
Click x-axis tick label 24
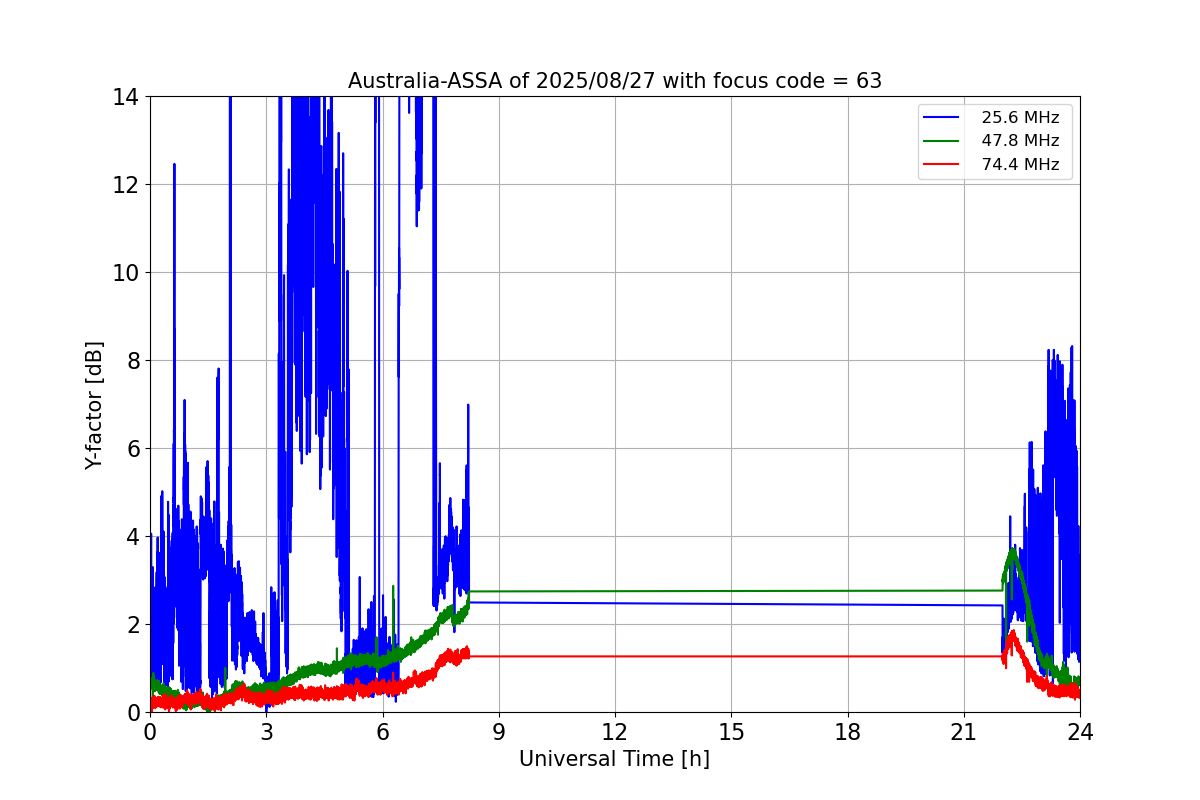coord(1080,732)
